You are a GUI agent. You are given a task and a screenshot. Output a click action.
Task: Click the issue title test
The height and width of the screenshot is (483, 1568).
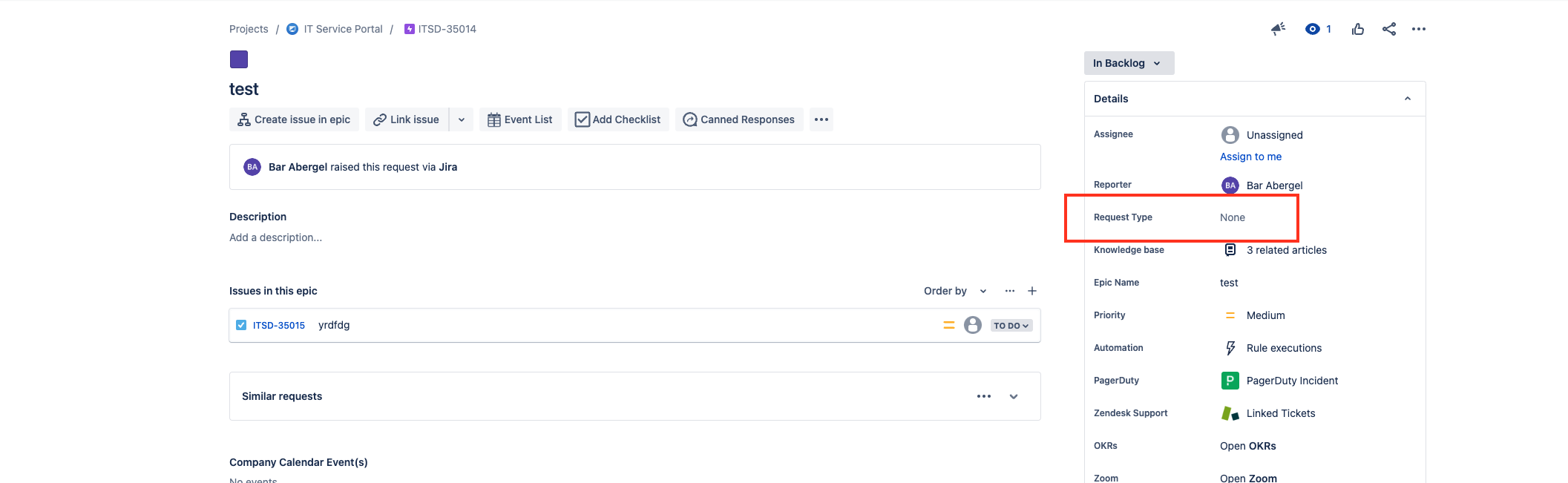244,89
